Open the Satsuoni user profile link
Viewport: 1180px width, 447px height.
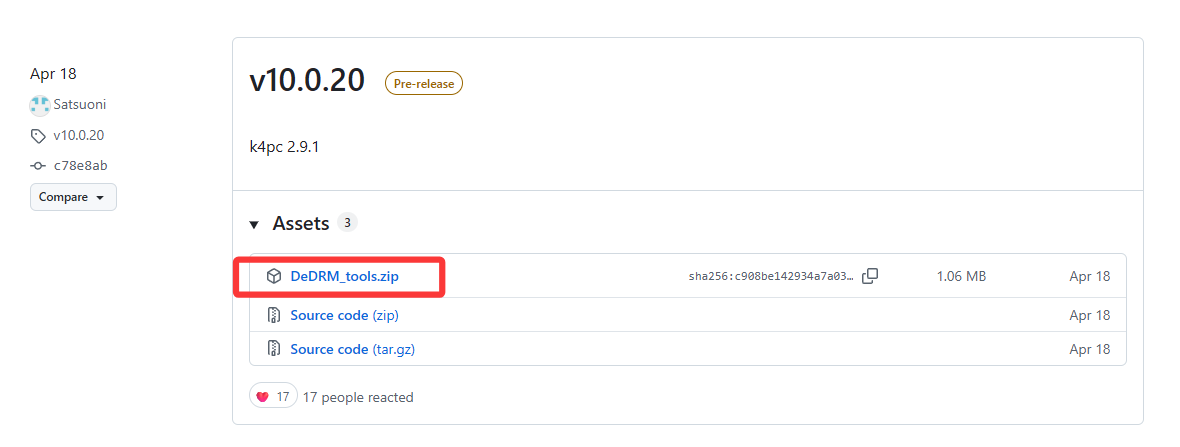[80, 105]
